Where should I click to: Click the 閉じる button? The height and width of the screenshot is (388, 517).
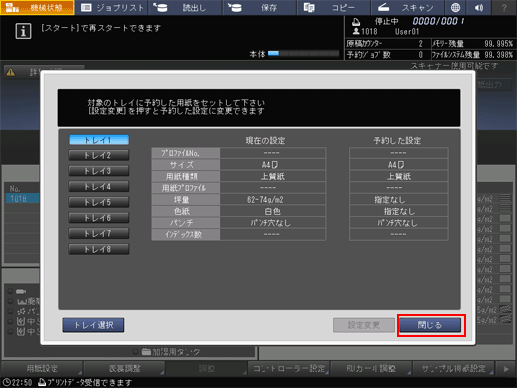click(x=430, y=325)
